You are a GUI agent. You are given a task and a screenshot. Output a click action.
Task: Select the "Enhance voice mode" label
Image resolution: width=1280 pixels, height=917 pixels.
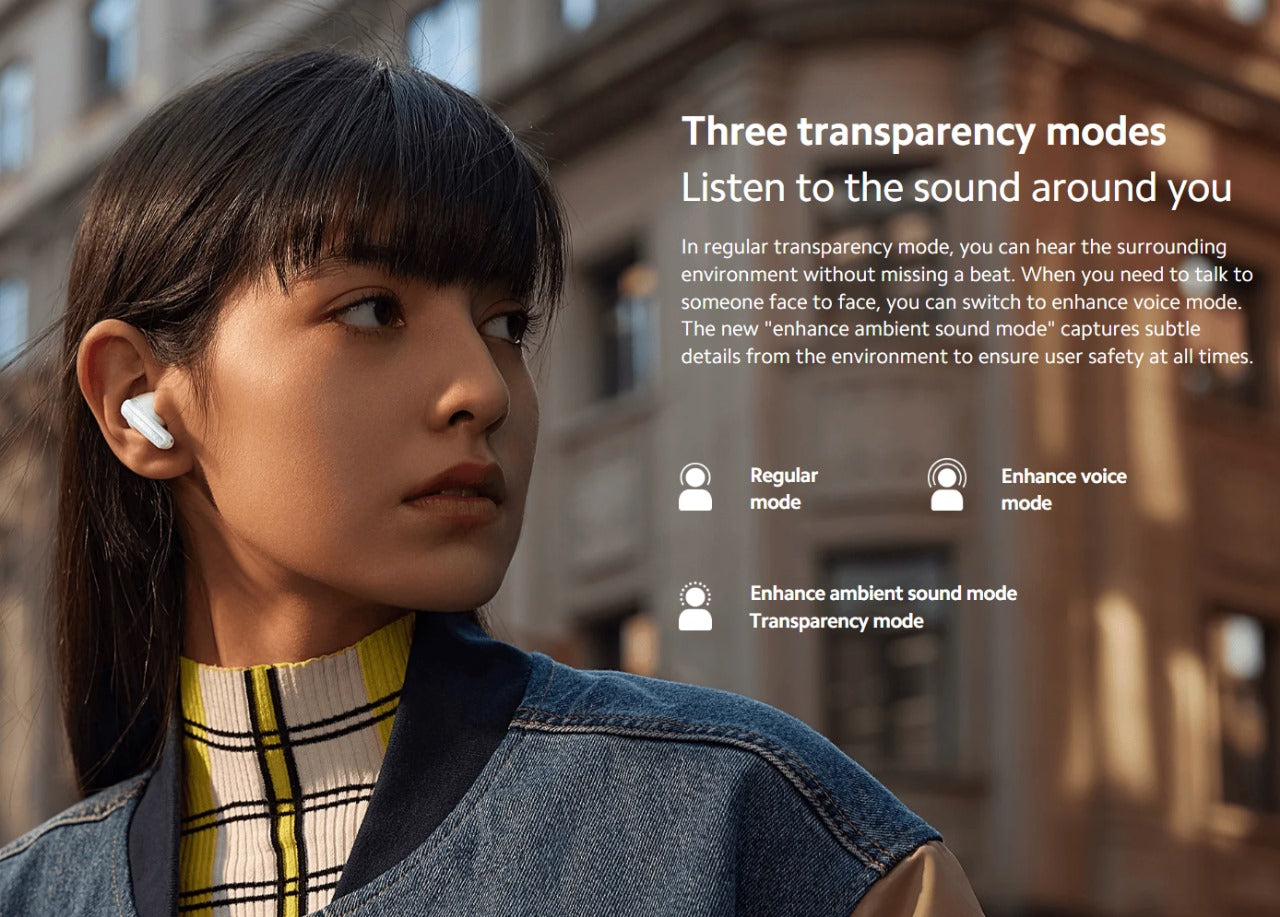(1064, 489)
